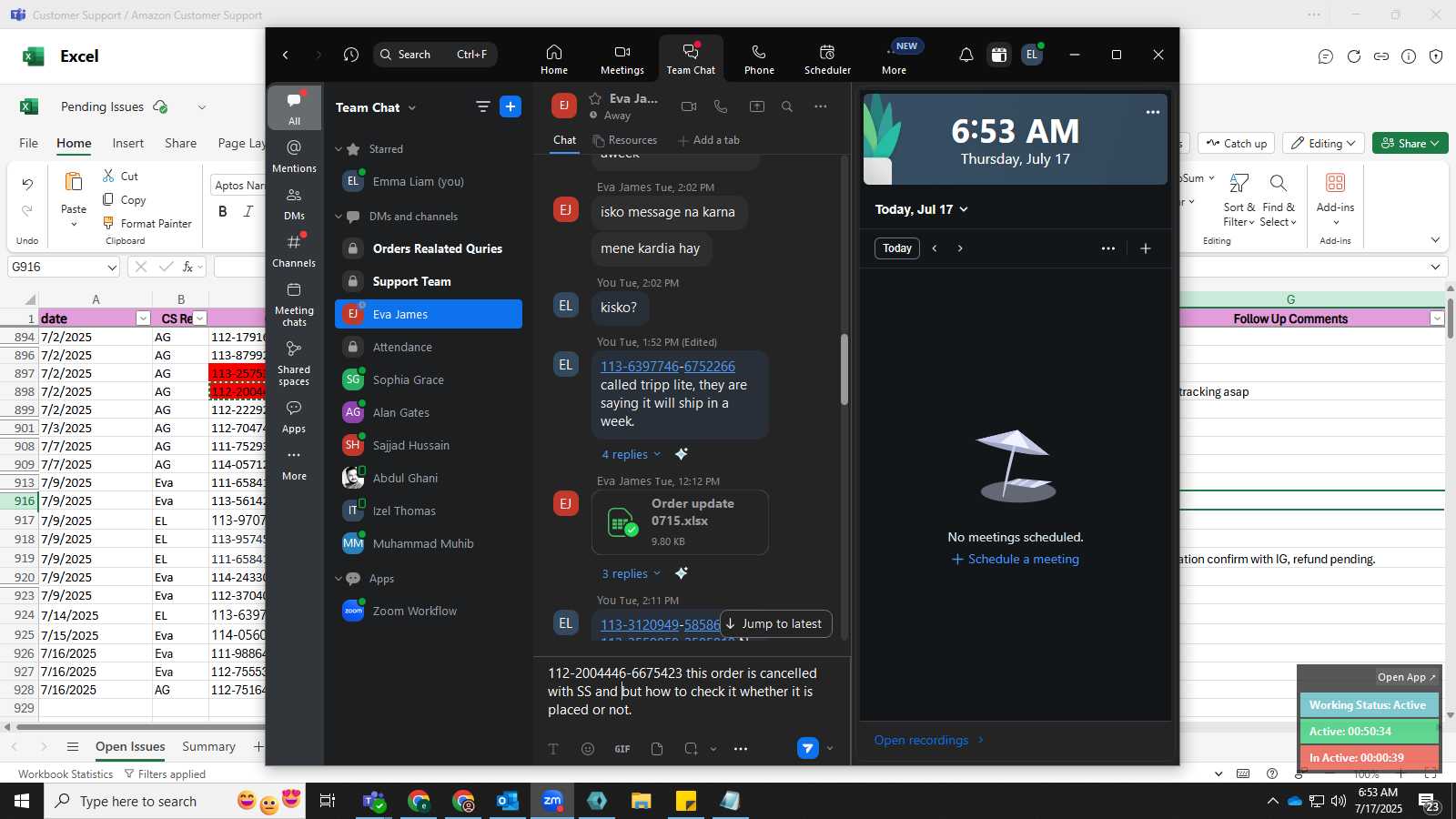The height and width of the screenshot is (819, 1456).
Task: Open Today, Jul 17 date dropdown
Action: click(x=921, y=209)
